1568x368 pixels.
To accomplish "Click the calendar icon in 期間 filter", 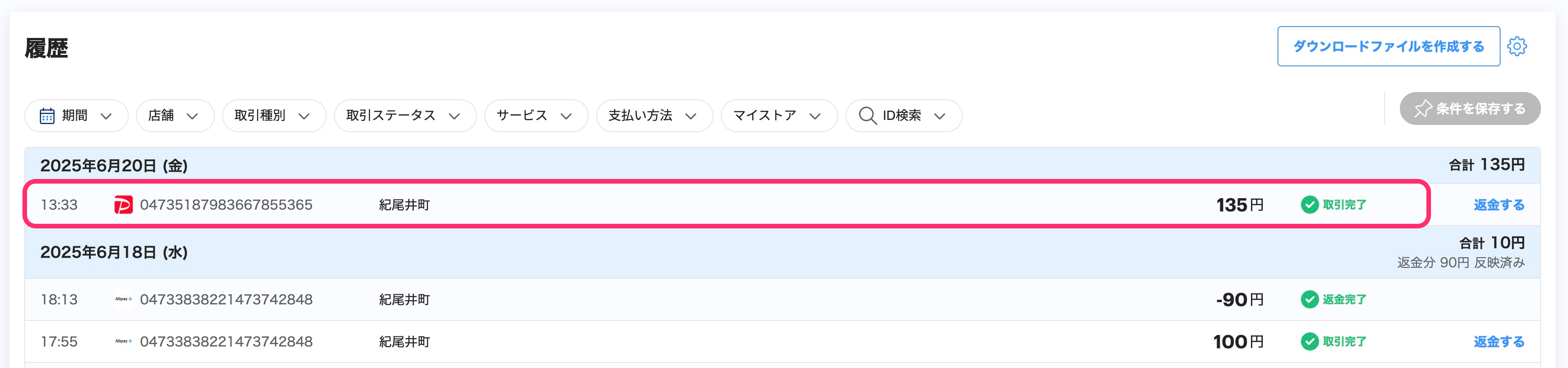I will pos(47,115).
